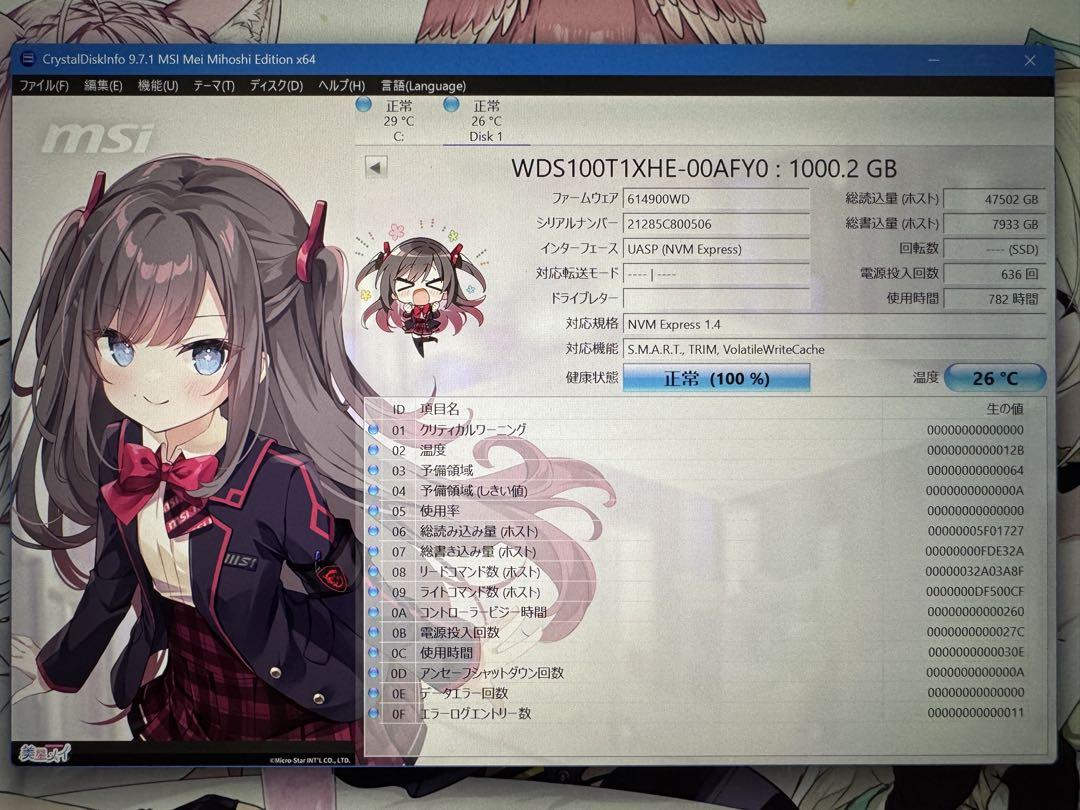Open the 機能(U) menu
1080x810 pixels.
coord(158,86)
